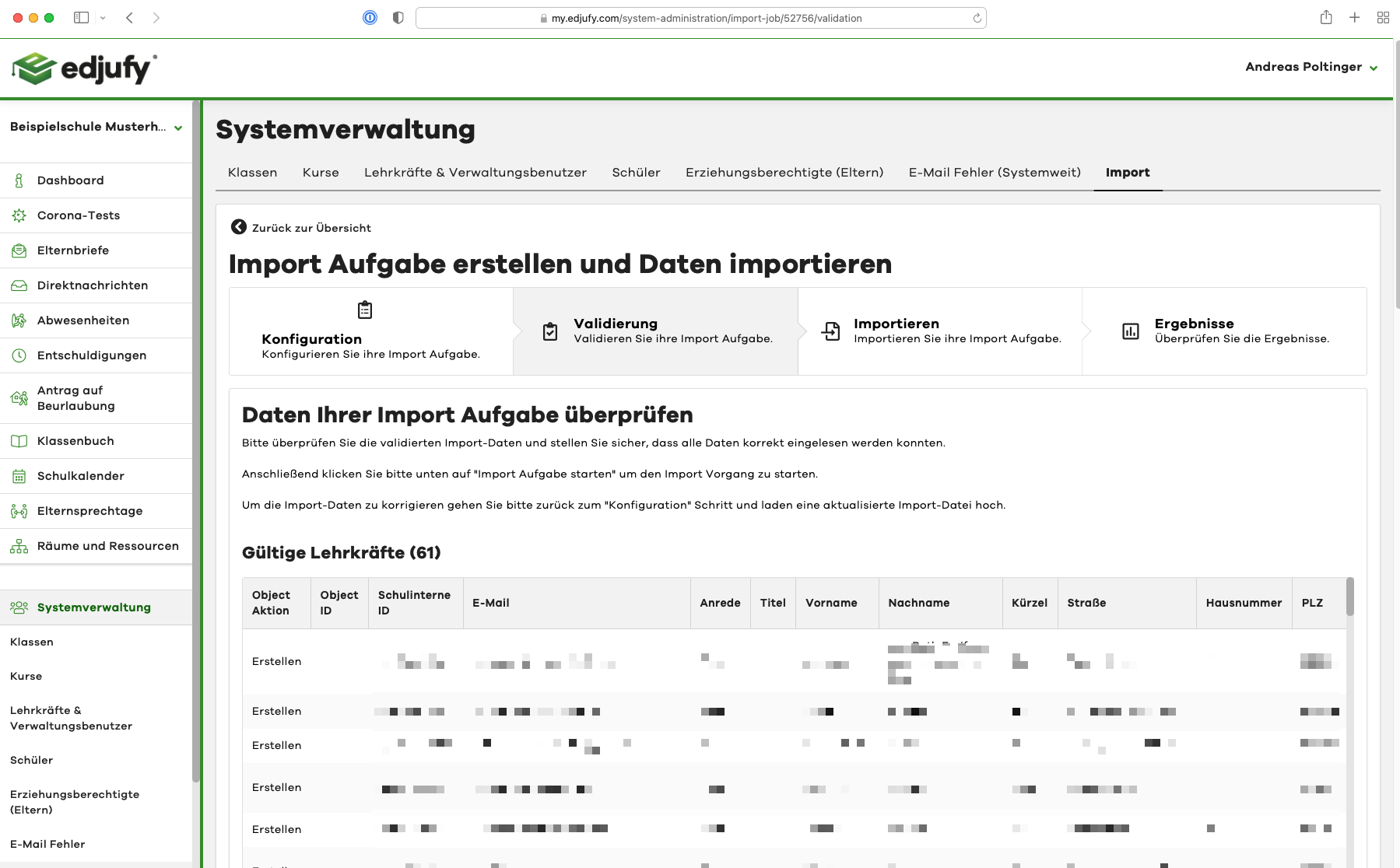Open the Andreas Poltinger user menu
1400x868 pixels.
coord(1311,67)
